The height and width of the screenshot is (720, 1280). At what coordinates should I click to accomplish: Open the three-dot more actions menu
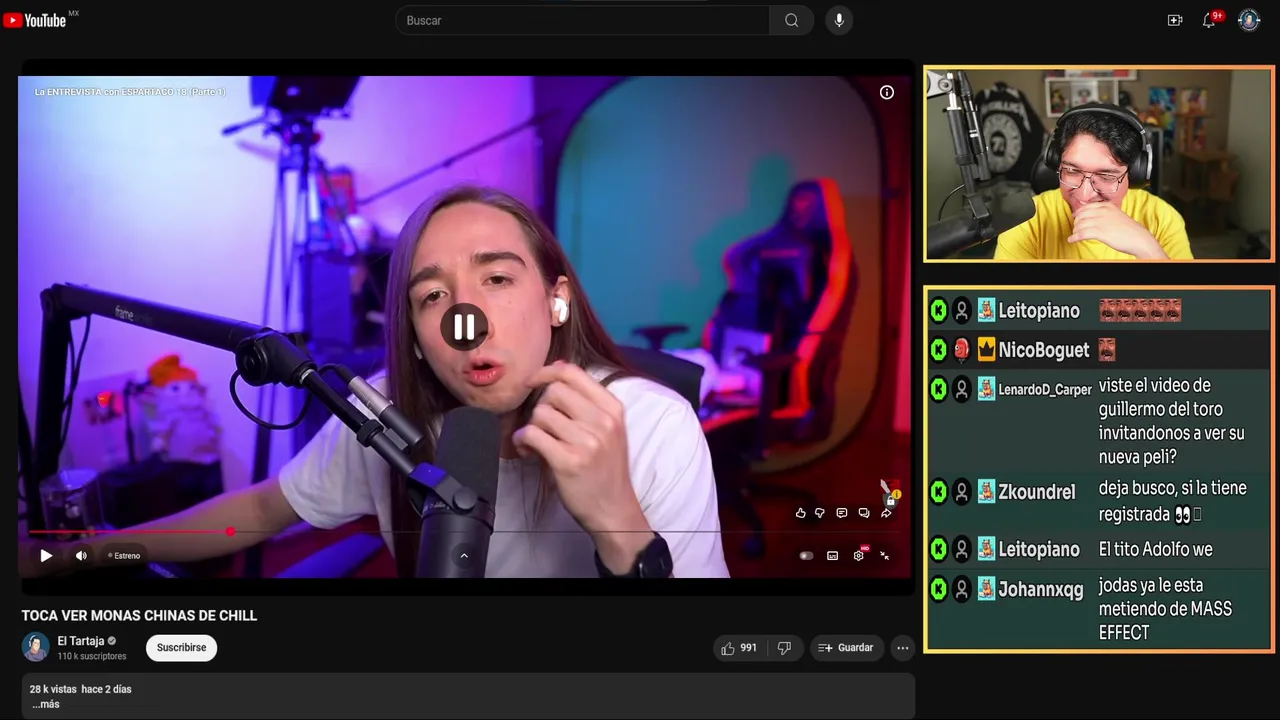(903, 648)
